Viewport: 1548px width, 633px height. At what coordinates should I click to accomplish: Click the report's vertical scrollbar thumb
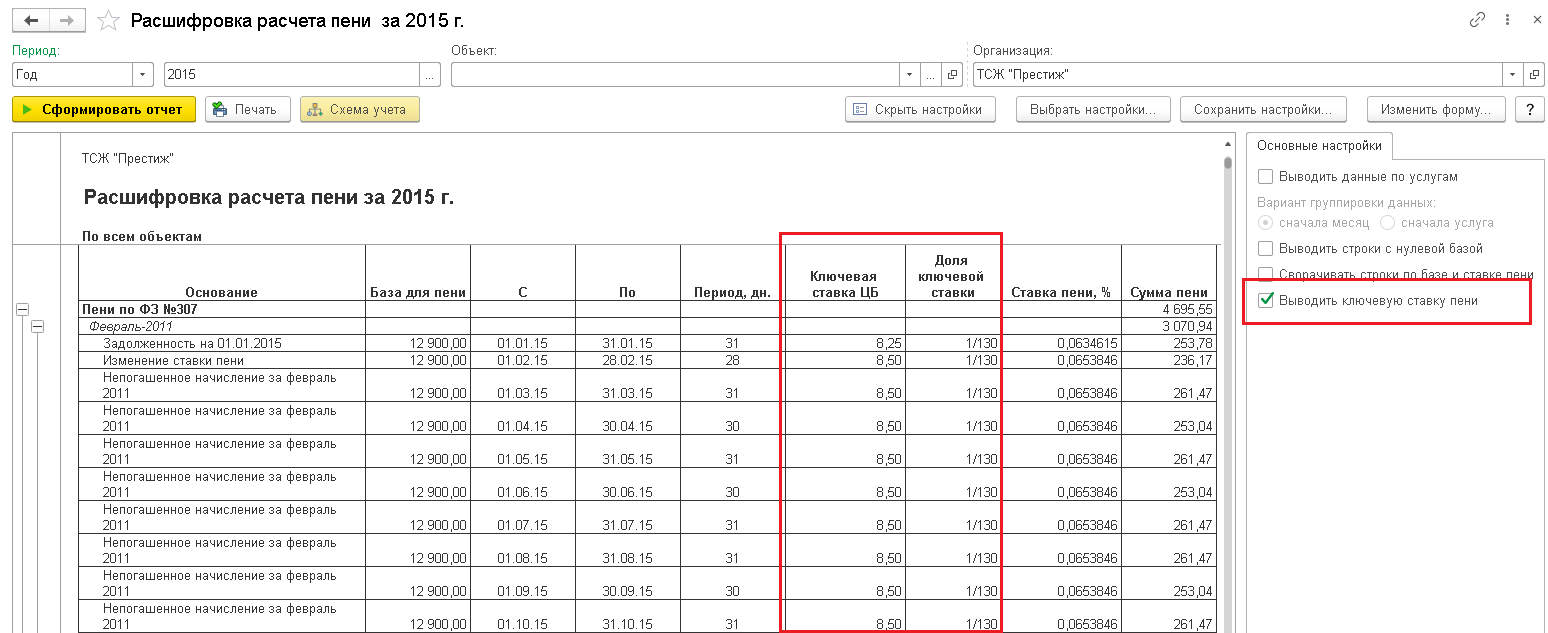coord(1227,164)
